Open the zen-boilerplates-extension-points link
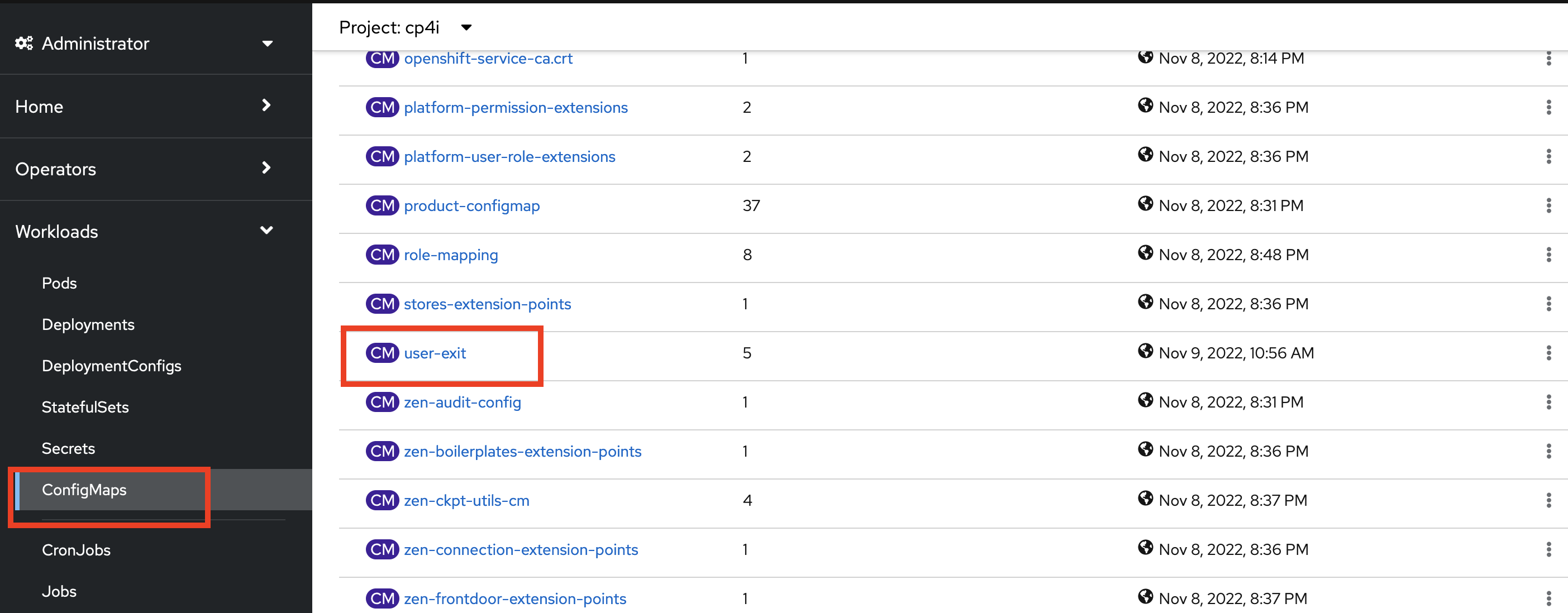Image resolution: width=1568 pixels, height=613 pixels. click(x=522, y=451)
